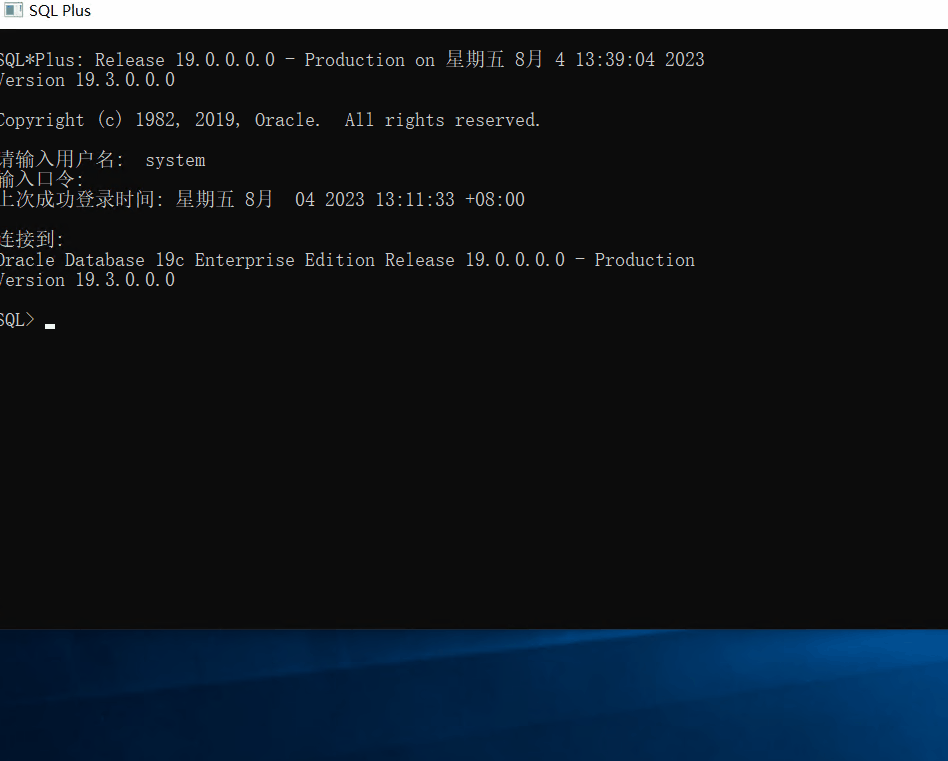The width and height of the screenshot is (948, 761).
Task: Click the SQL Plus title text
Action: point(60,11)
